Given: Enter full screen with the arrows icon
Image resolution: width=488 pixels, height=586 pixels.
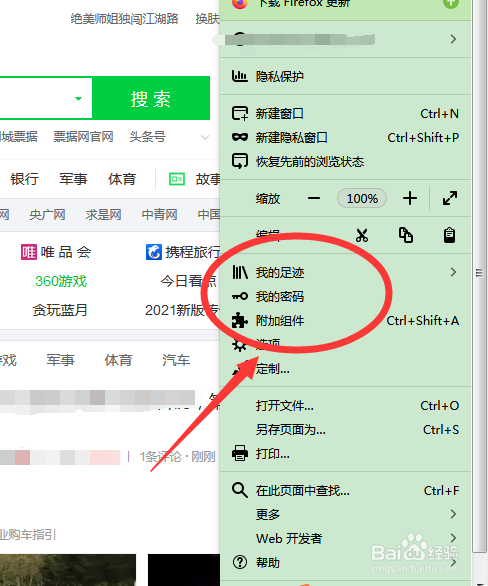Looking at the screenshot, I should (x=450, y=198).
